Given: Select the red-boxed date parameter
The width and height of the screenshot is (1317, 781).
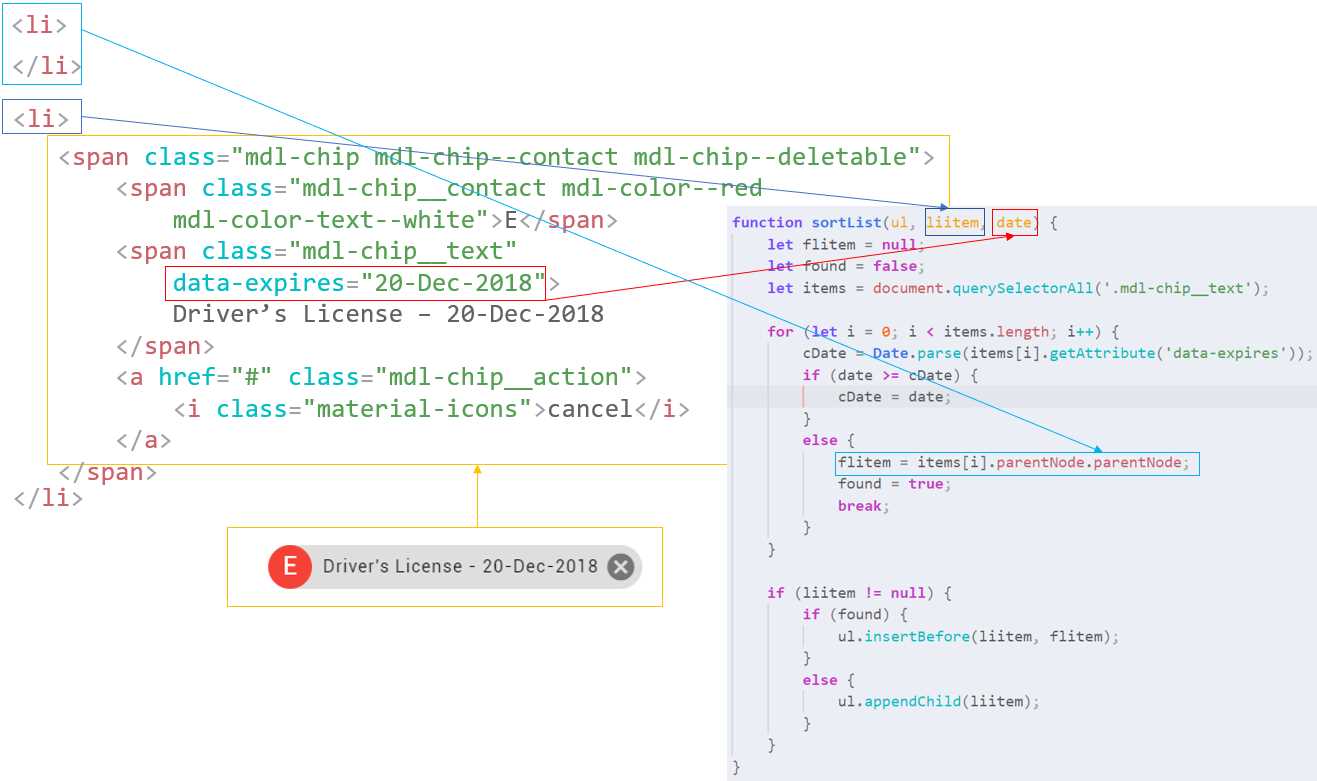Looking at the screenshot, I should tap(1013, 222).
